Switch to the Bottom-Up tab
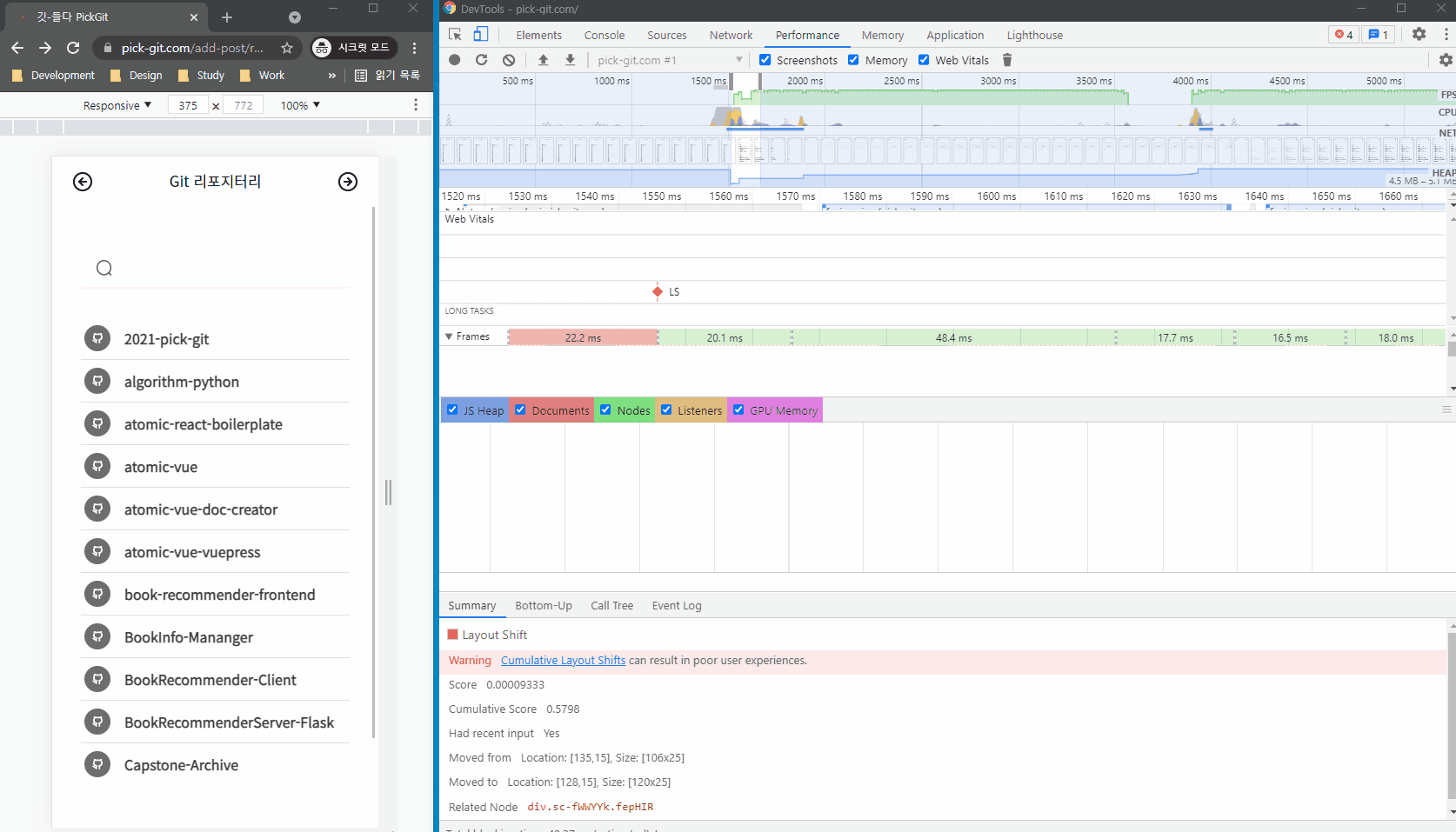This screenshot has width=1456, height=832. pyautogui.click(x=544, y=606)
